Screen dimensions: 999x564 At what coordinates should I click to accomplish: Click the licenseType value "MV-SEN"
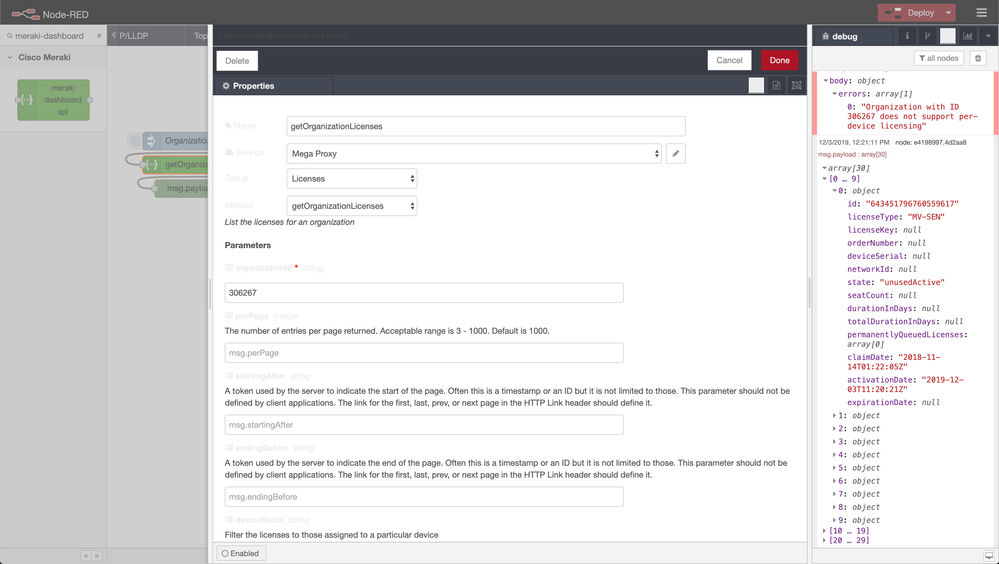coord(926,217)
